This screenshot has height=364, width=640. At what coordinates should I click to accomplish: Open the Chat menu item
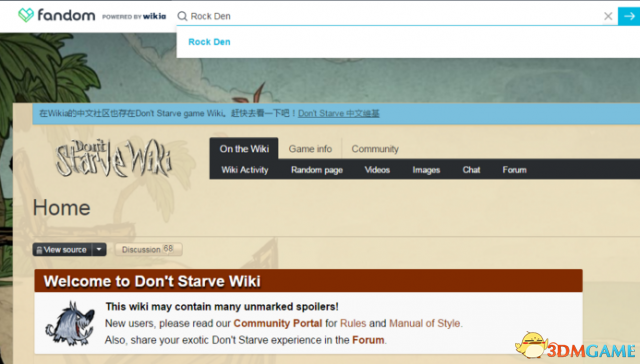pyautogui.click(x=471, y=170)
